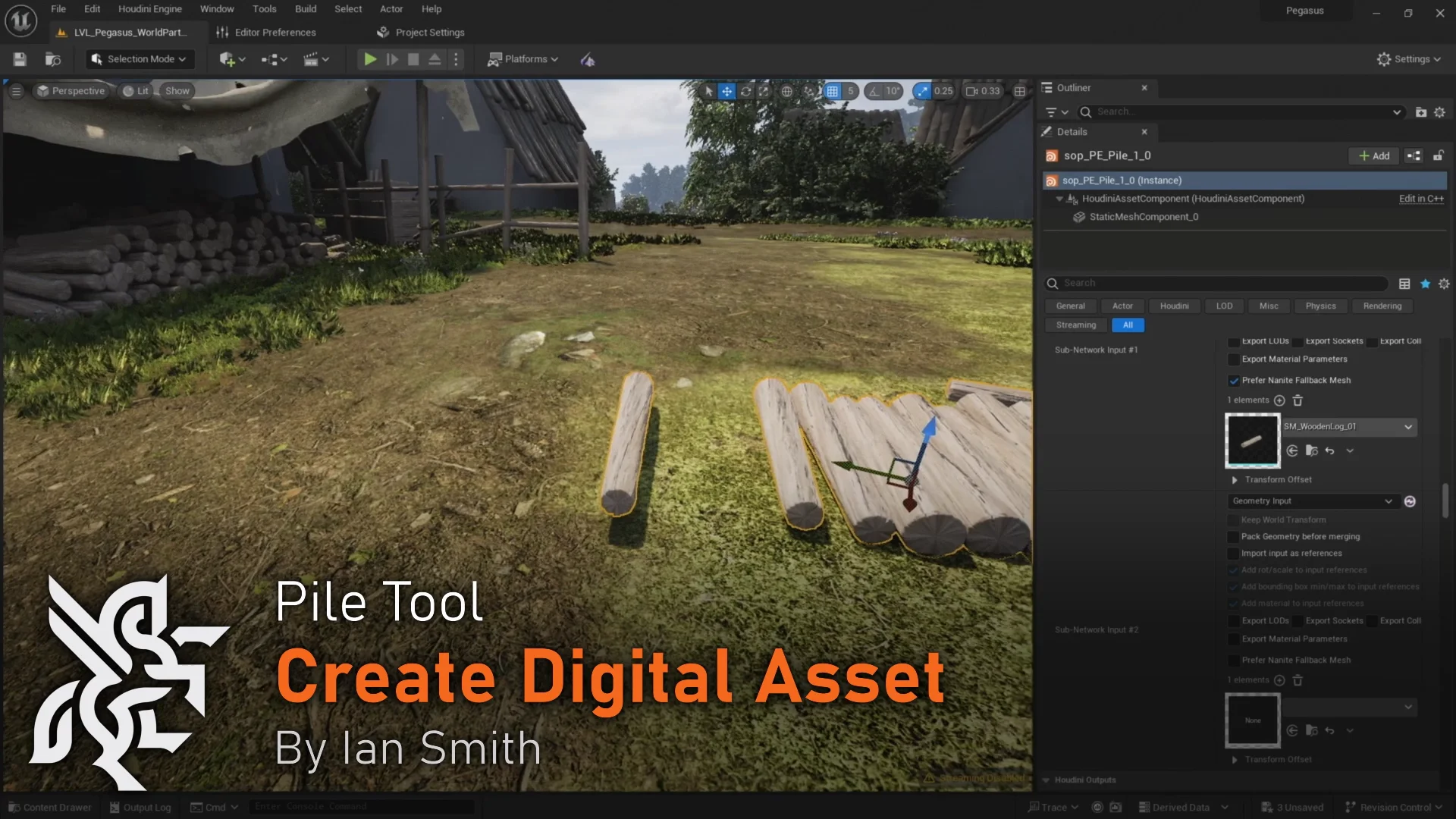
Task: Click the Add component button
Action: point(1373,155)
